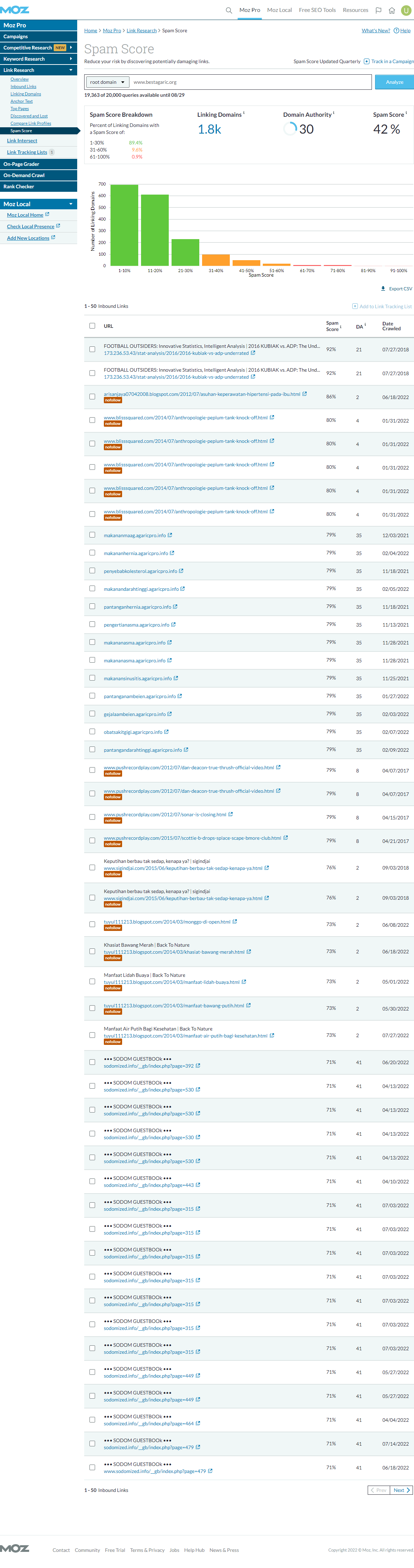Check the sonar-is-closing.html row checkbox
This screenshot has height=1568, width=414.
pos(93,817)
